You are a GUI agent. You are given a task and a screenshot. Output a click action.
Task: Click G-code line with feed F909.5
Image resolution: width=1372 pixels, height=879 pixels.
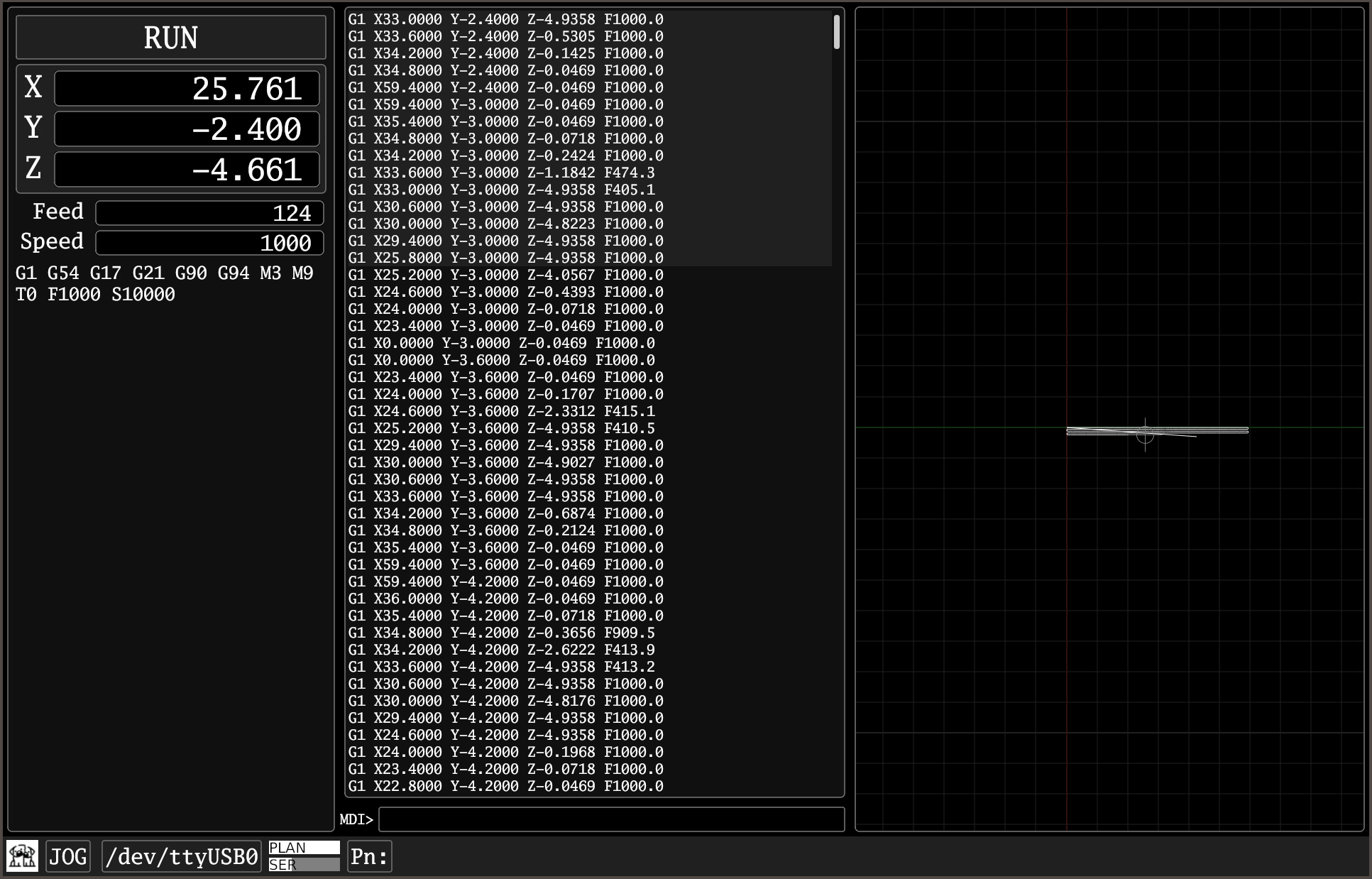point(501,633)
